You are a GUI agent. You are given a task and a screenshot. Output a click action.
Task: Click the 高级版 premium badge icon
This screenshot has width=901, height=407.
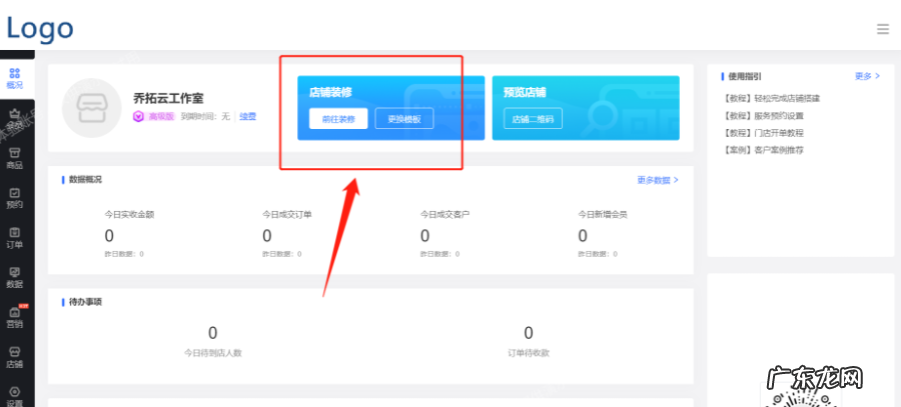click(138, 116)
